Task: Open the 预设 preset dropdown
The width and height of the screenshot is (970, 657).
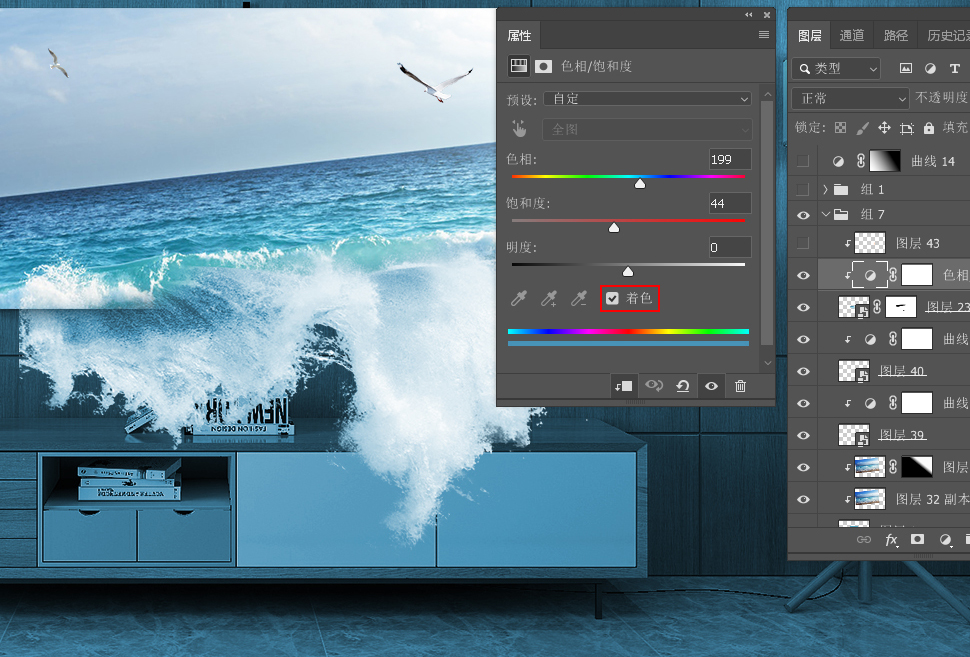Action: point(647,99)
